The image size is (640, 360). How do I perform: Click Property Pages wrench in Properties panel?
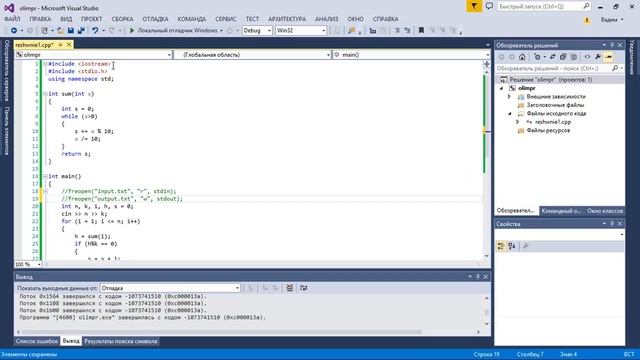click(526, 246)
